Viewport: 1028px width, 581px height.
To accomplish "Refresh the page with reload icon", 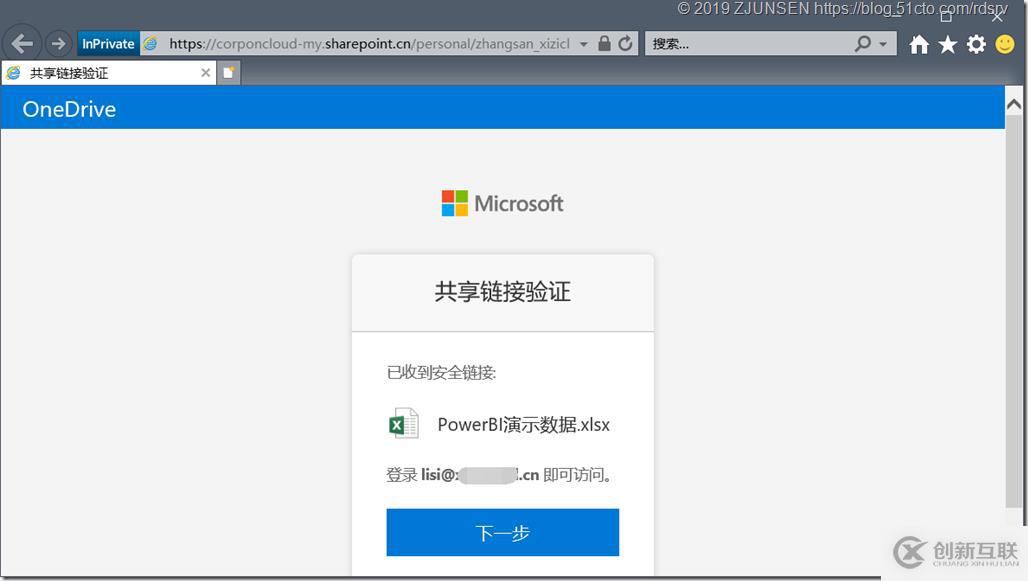I will coord(625,44).
